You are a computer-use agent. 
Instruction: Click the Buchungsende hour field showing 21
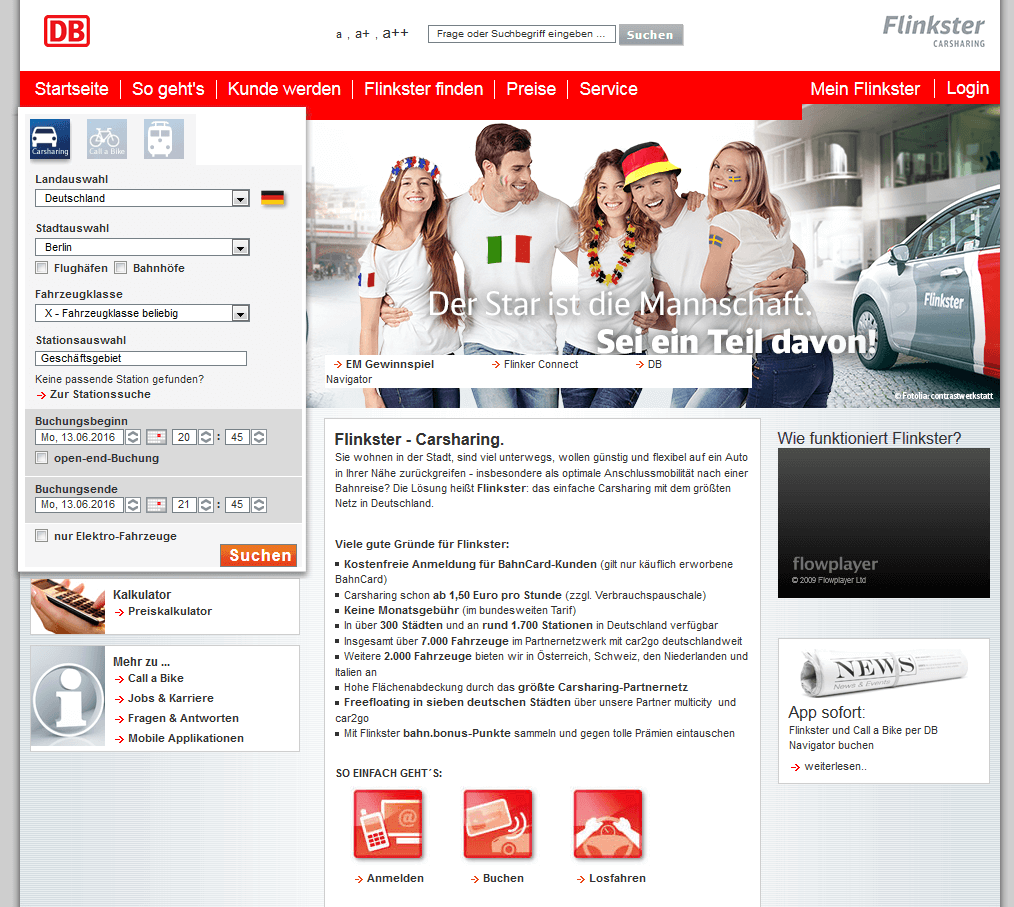pos(184,505)
